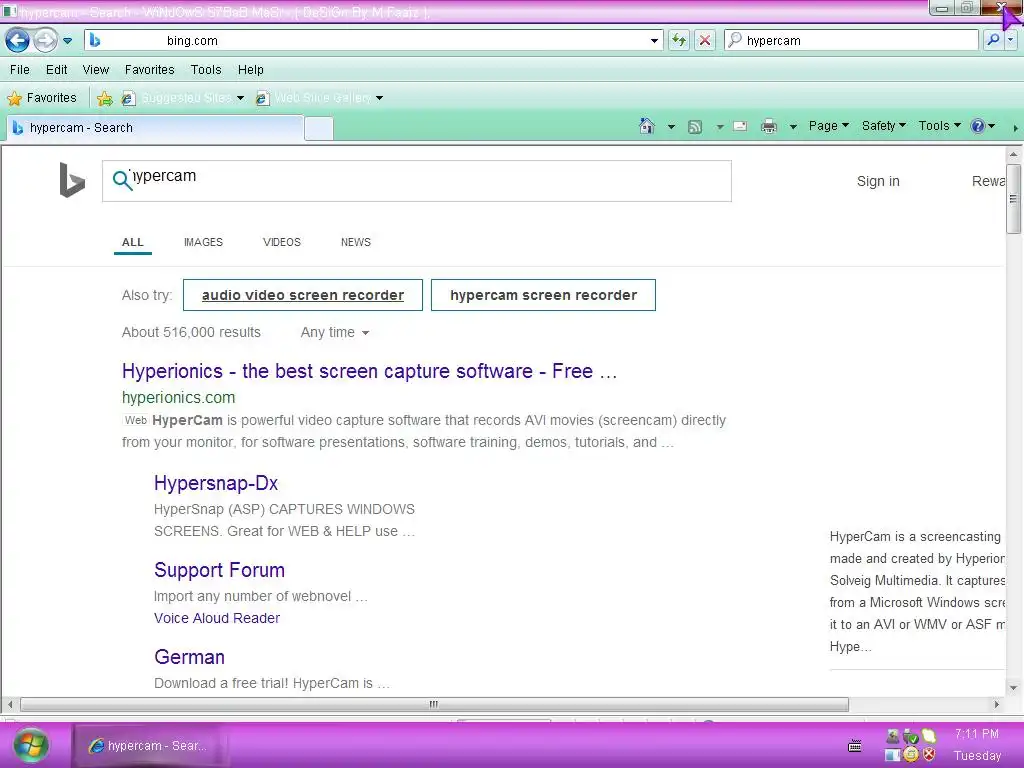Open the Edit menu
The width and height of the screenshot is (1024, 768).
(x=56, y=69)
